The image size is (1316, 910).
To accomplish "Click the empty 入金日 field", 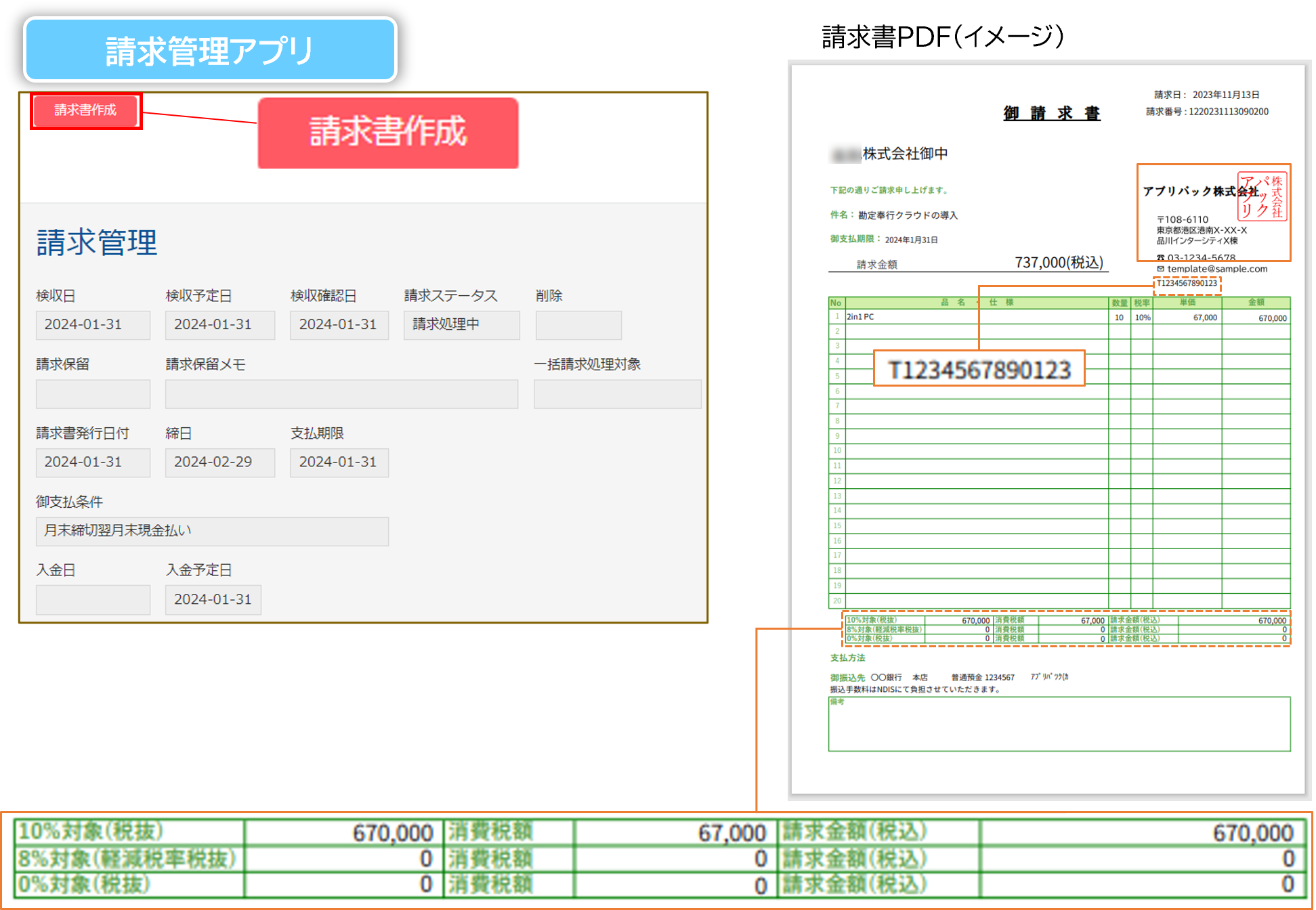I will point(93,600).
